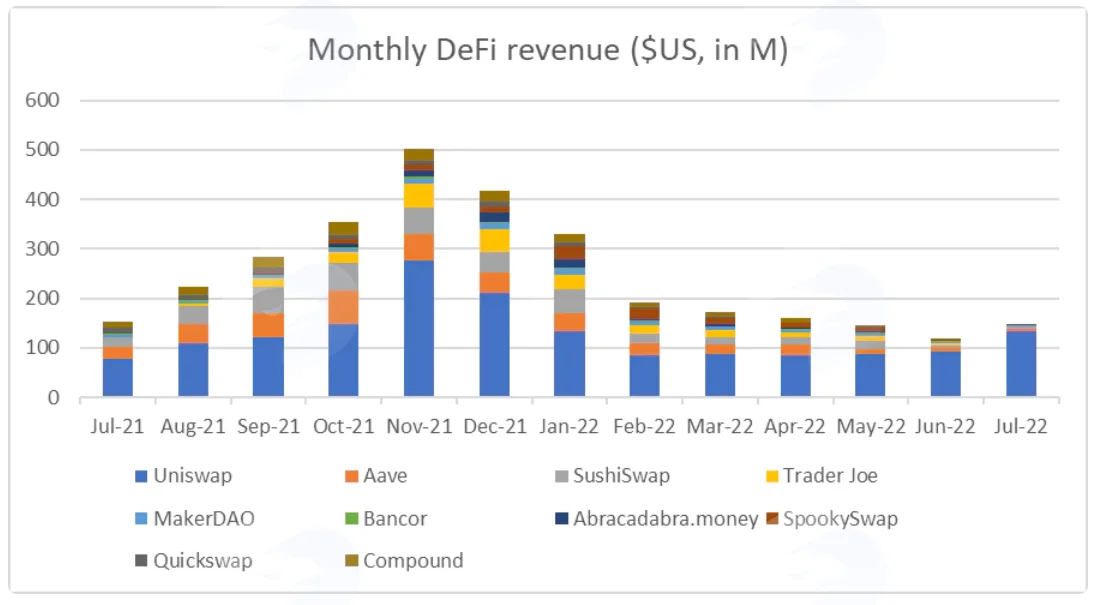
Task: Click the Dec-21 stacked bar
Action: click(494, 294)
